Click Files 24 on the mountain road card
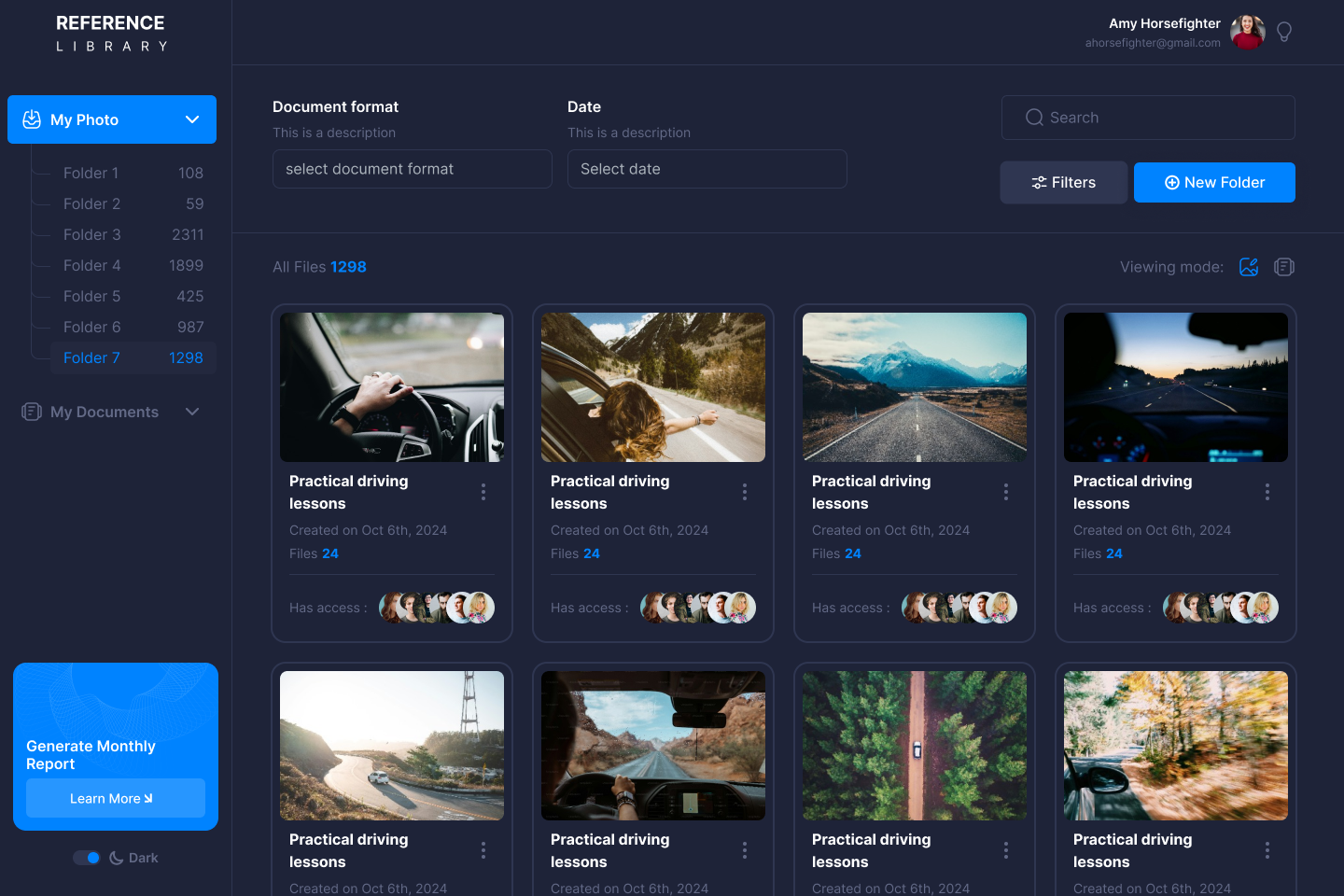 coord(836,553)
